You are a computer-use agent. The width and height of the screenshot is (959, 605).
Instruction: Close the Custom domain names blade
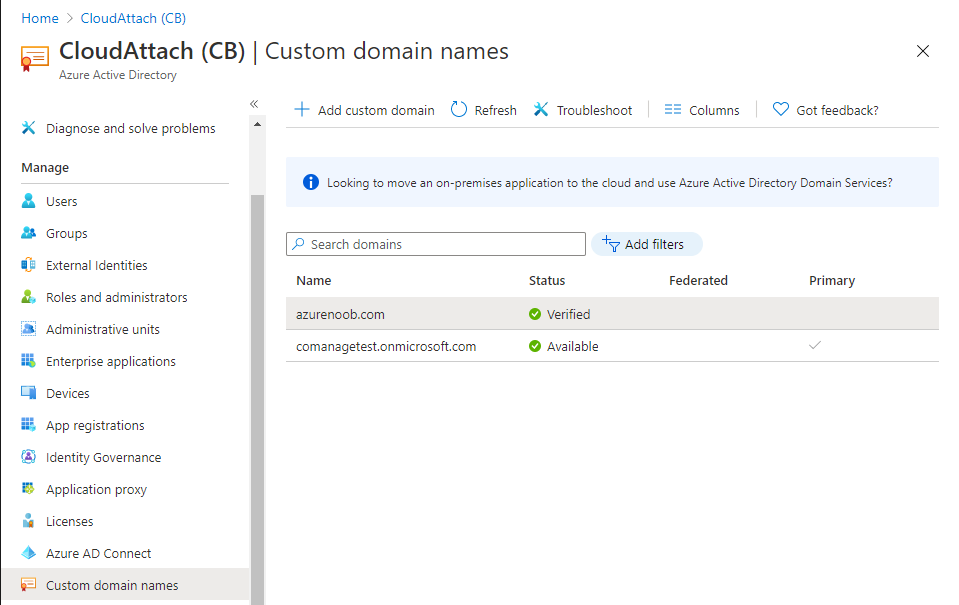click(923, 51)
